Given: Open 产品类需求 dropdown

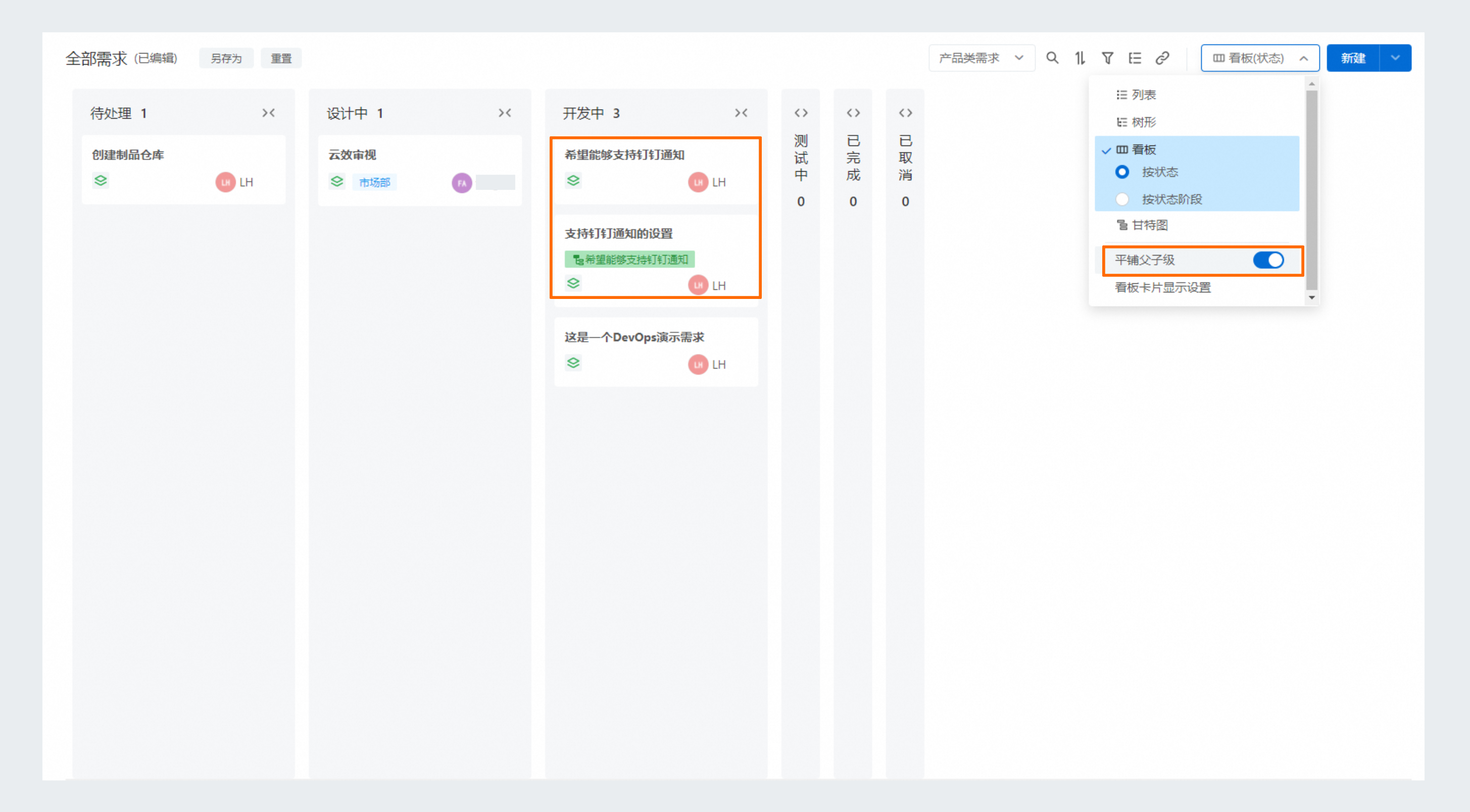Looking at the screenshot, I should tap(982, 58).
